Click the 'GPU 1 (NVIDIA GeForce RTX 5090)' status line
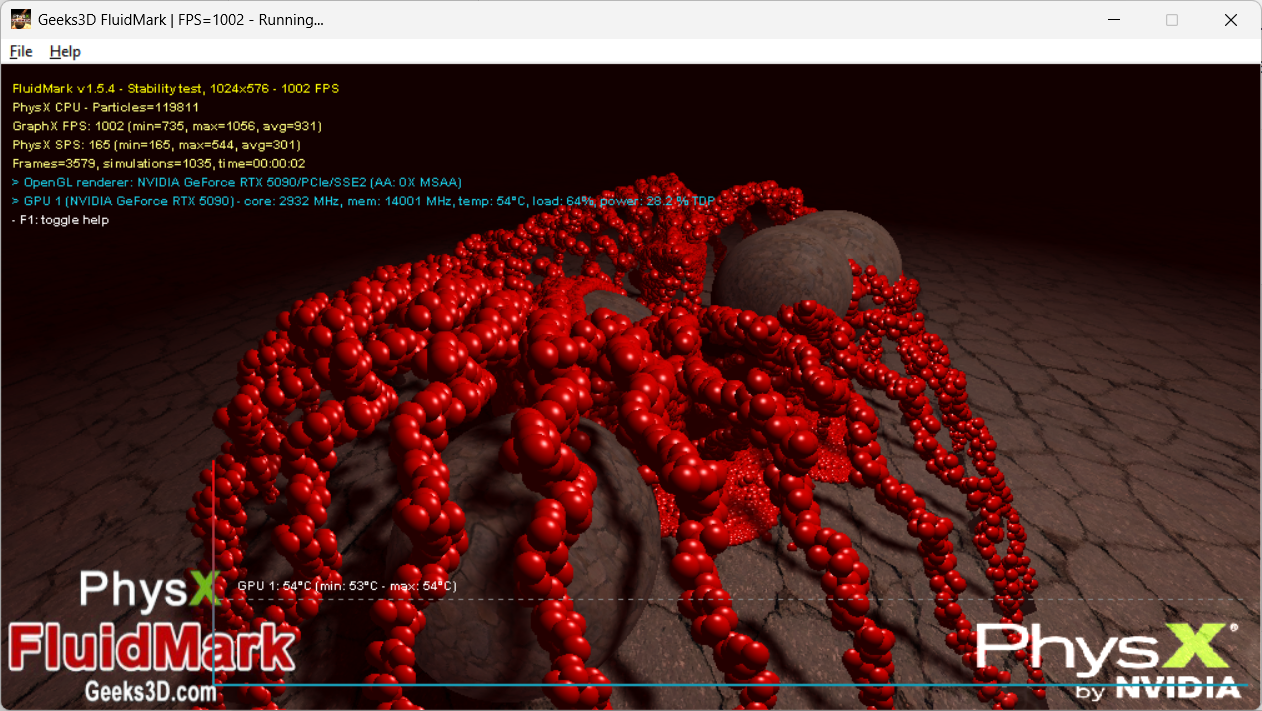 click(363, 201)
